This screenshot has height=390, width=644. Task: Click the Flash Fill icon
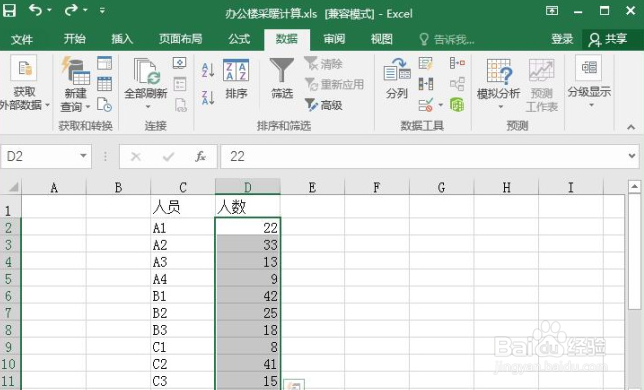click(426, 63)
